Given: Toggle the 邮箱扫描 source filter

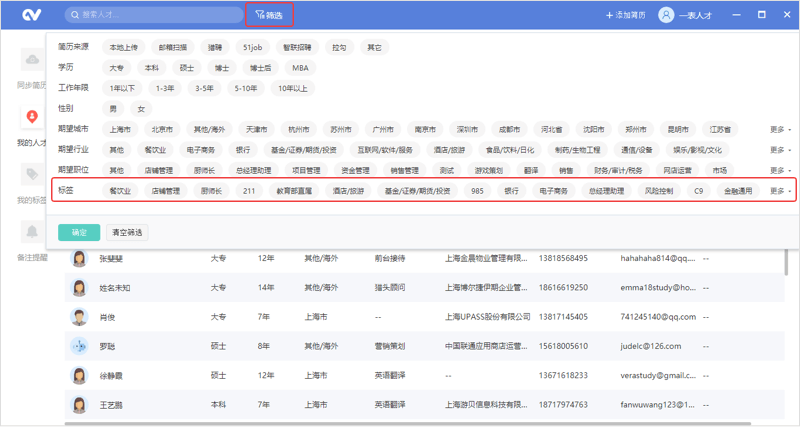Looking at the screenshot, I should [x=172, y=47].
